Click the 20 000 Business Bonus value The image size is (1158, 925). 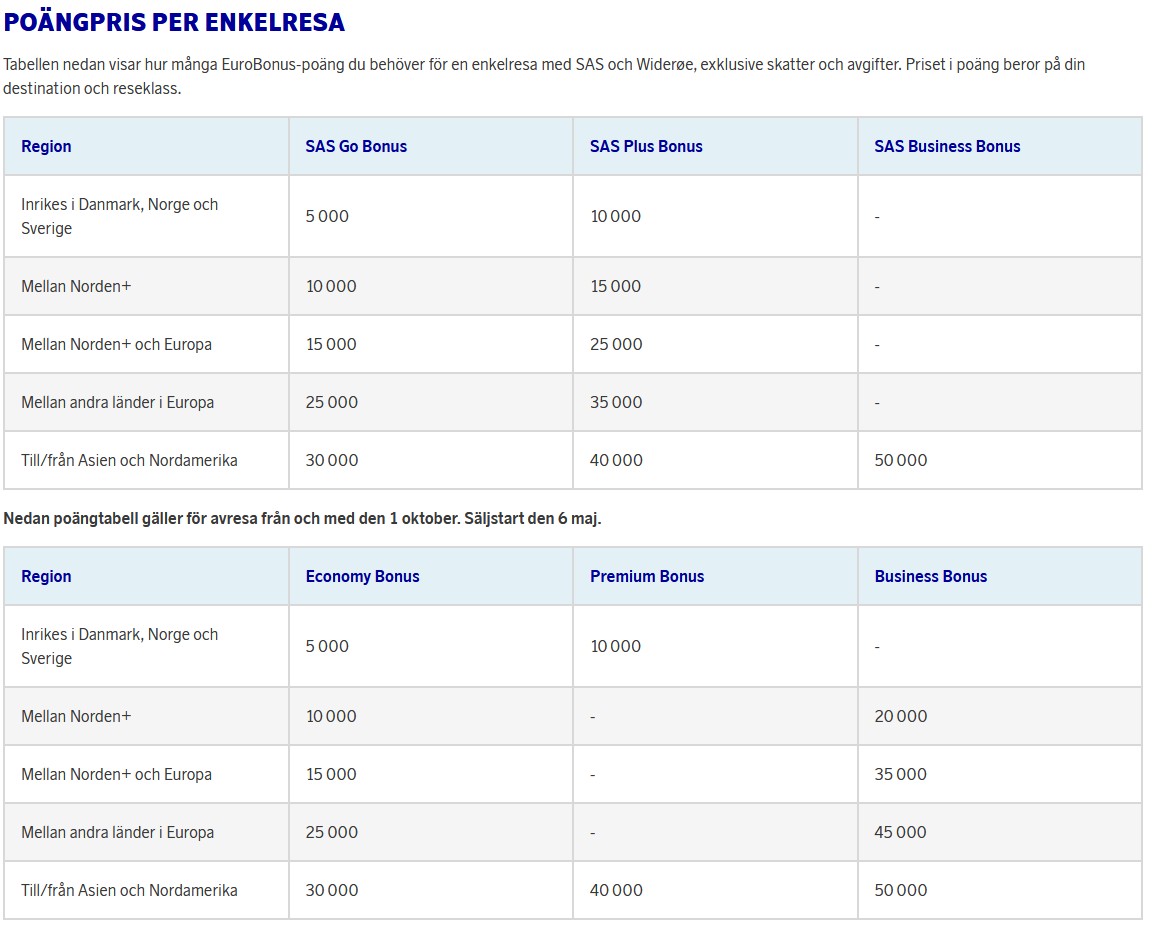coord(900,716)
